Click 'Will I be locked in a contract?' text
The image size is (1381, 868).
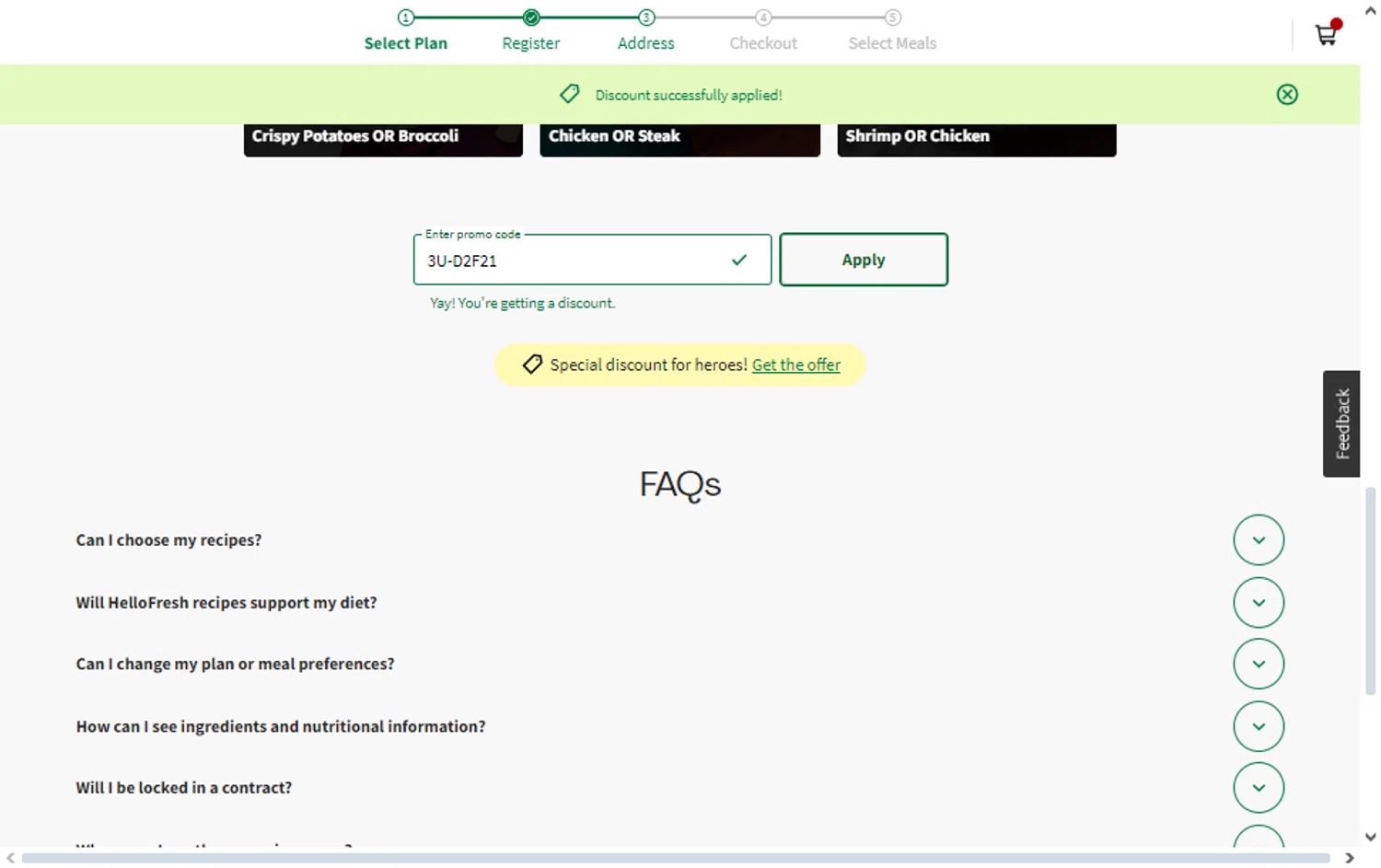(184, 788)
